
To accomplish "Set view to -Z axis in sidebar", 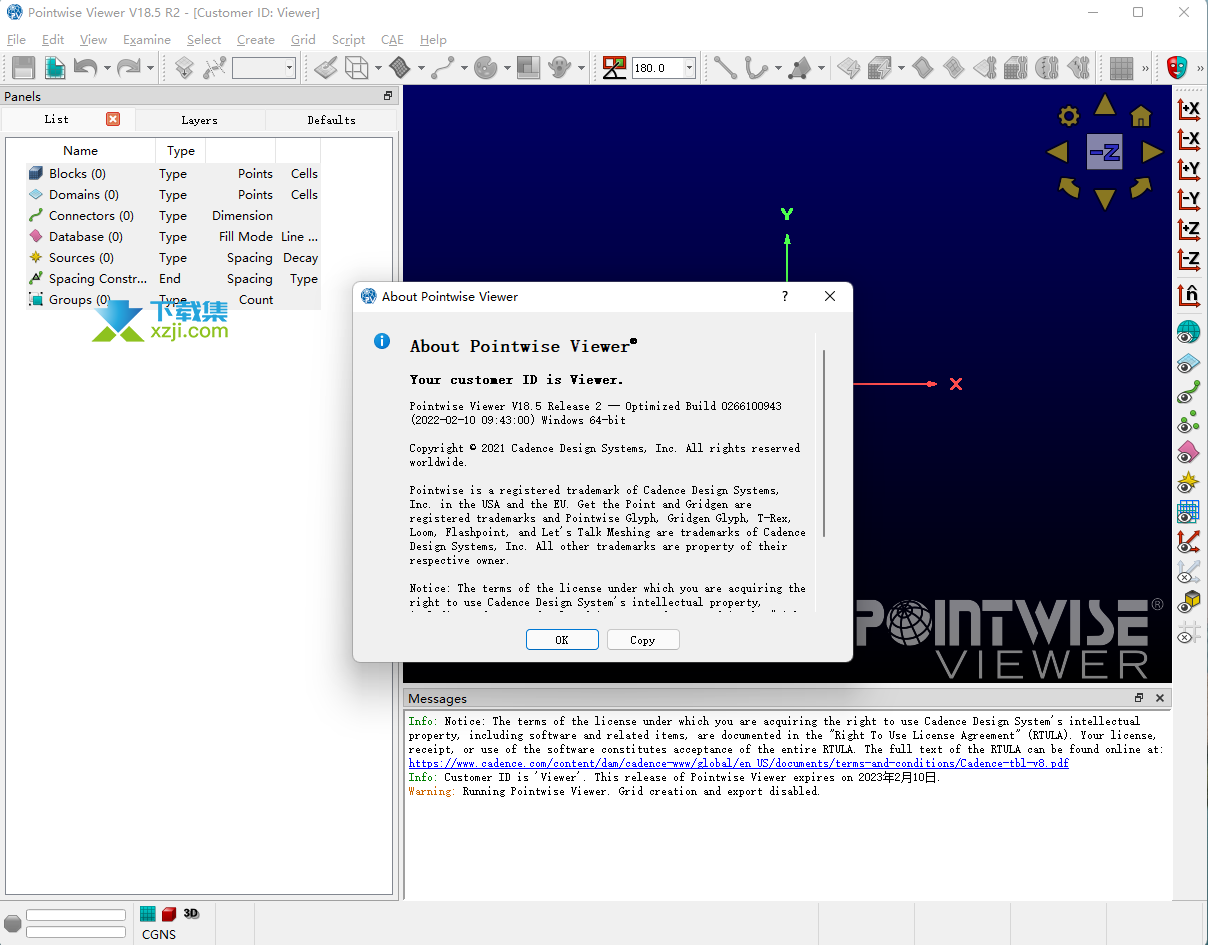I will pyautogui.click(x=1188, y=259).
